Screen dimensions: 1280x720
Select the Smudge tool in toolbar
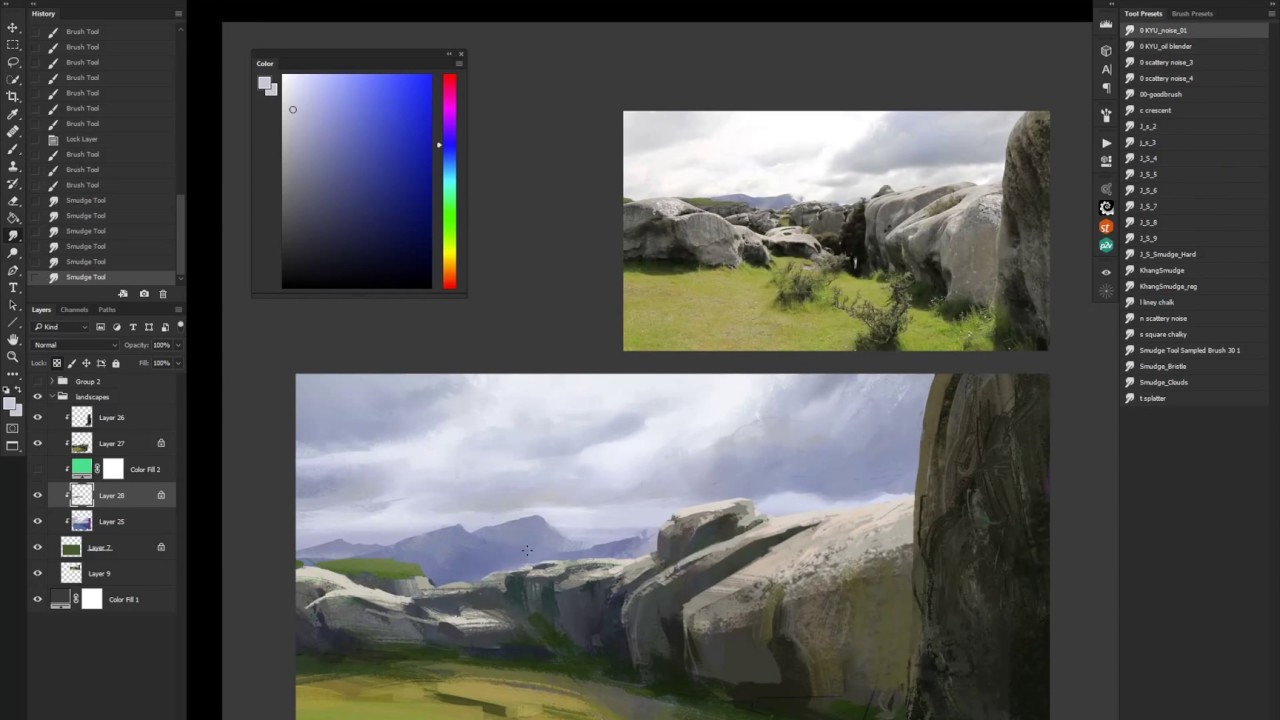pos(13,235)
